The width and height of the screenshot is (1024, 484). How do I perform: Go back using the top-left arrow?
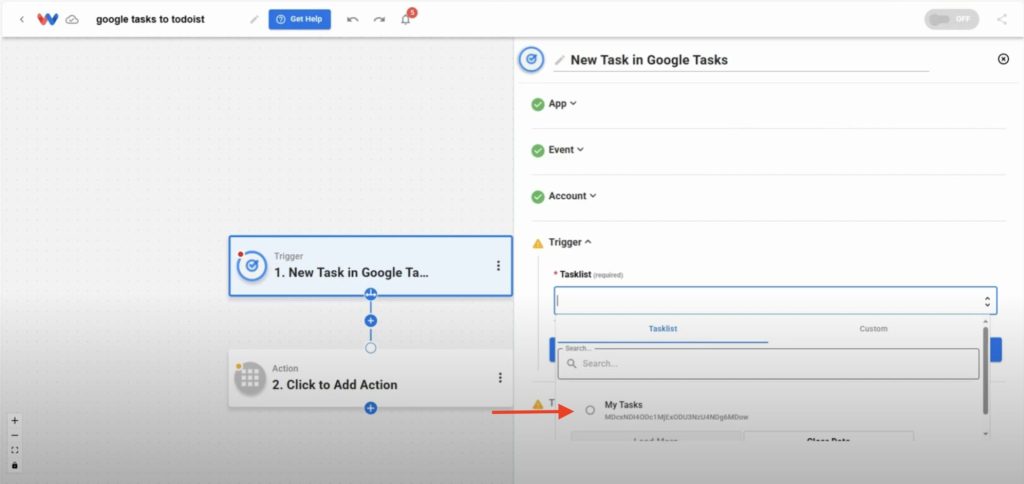22,20
